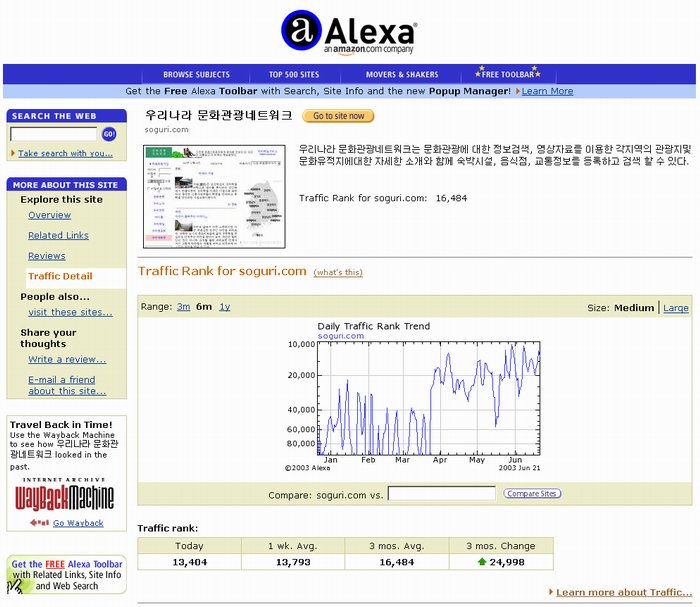Open Browse Subjects in the nav bar
The width and height of the screenshot is (700, 607).
196,75
